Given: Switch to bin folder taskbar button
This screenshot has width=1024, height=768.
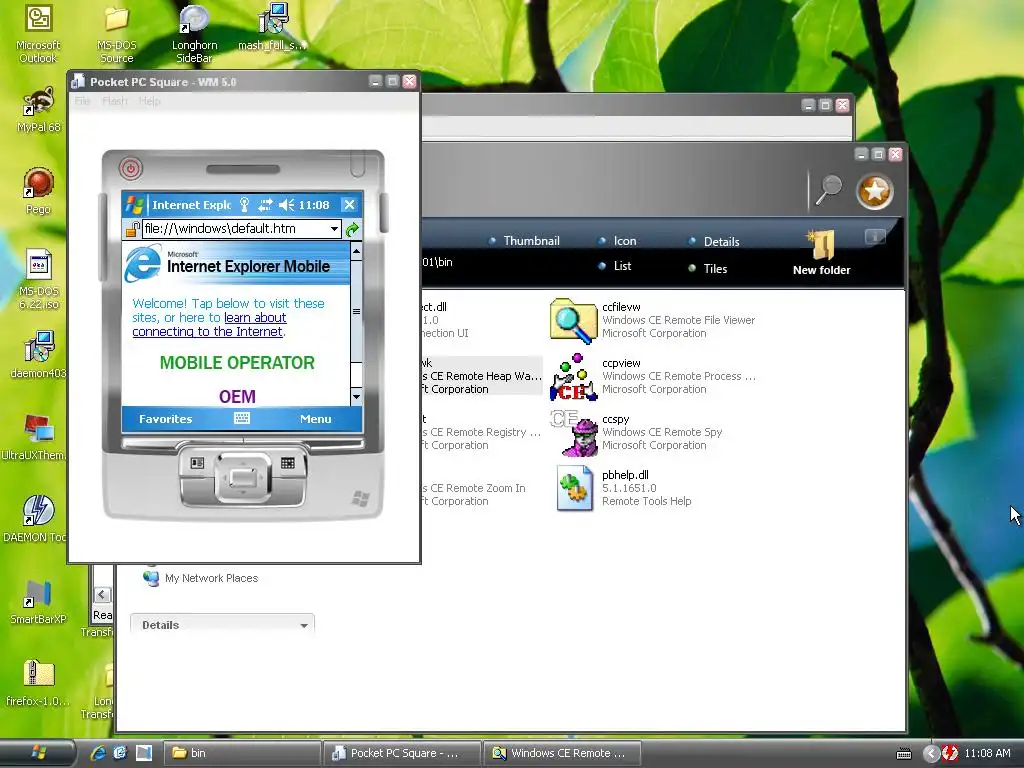Looking at the screenshot, I should (241, 753).
